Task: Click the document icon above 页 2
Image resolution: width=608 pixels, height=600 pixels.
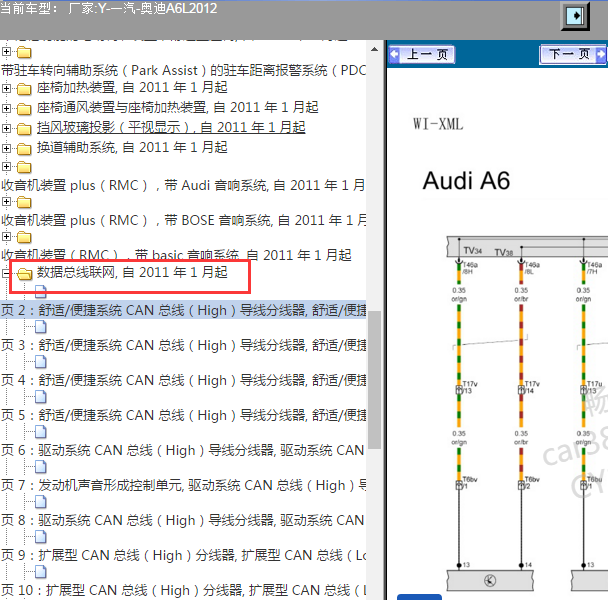Action: coord(41,291)
